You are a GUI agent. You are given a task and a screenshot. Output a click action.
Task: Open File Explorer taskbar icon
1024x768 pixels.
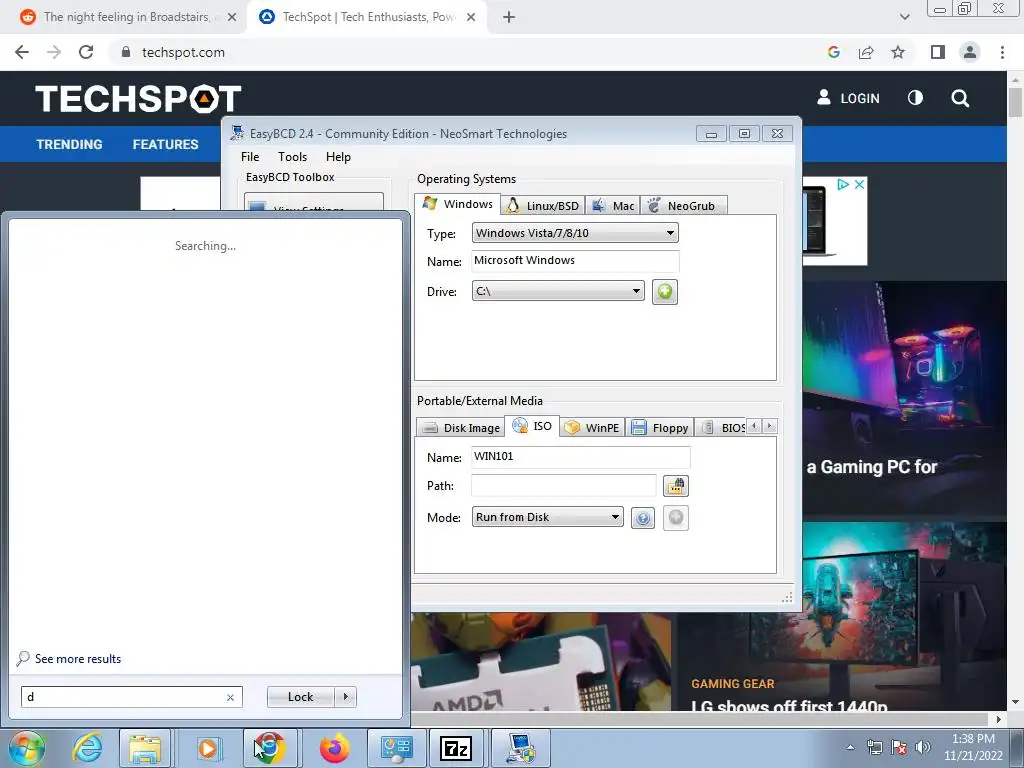tap(145, 748)
